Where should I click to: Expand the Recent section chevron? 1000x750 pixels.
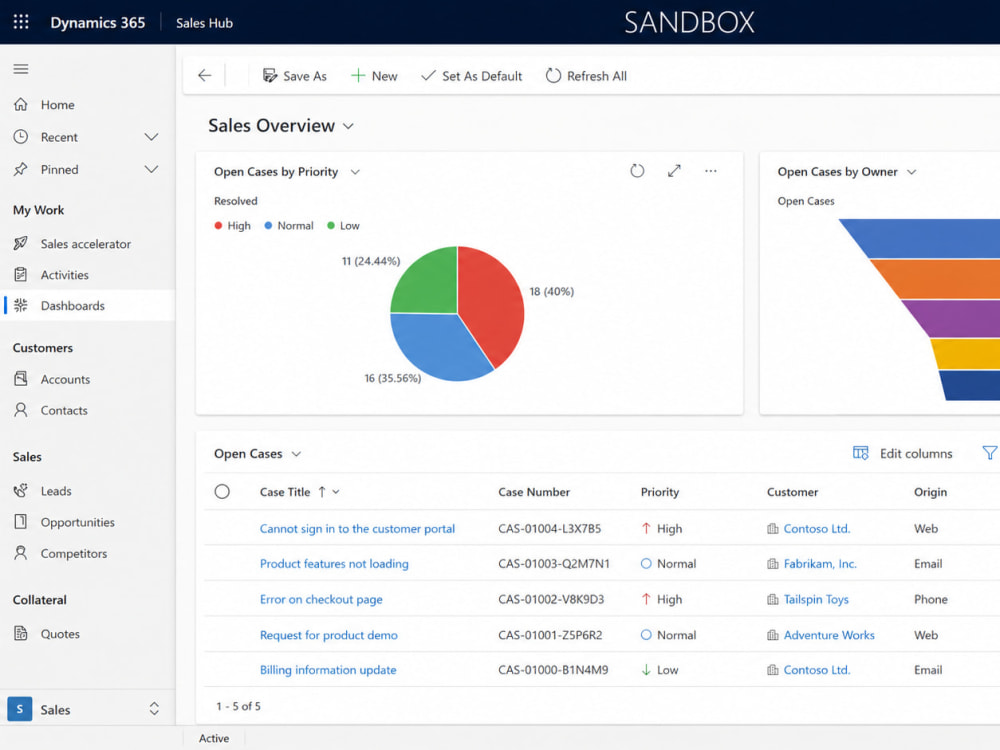click(151, 137)
